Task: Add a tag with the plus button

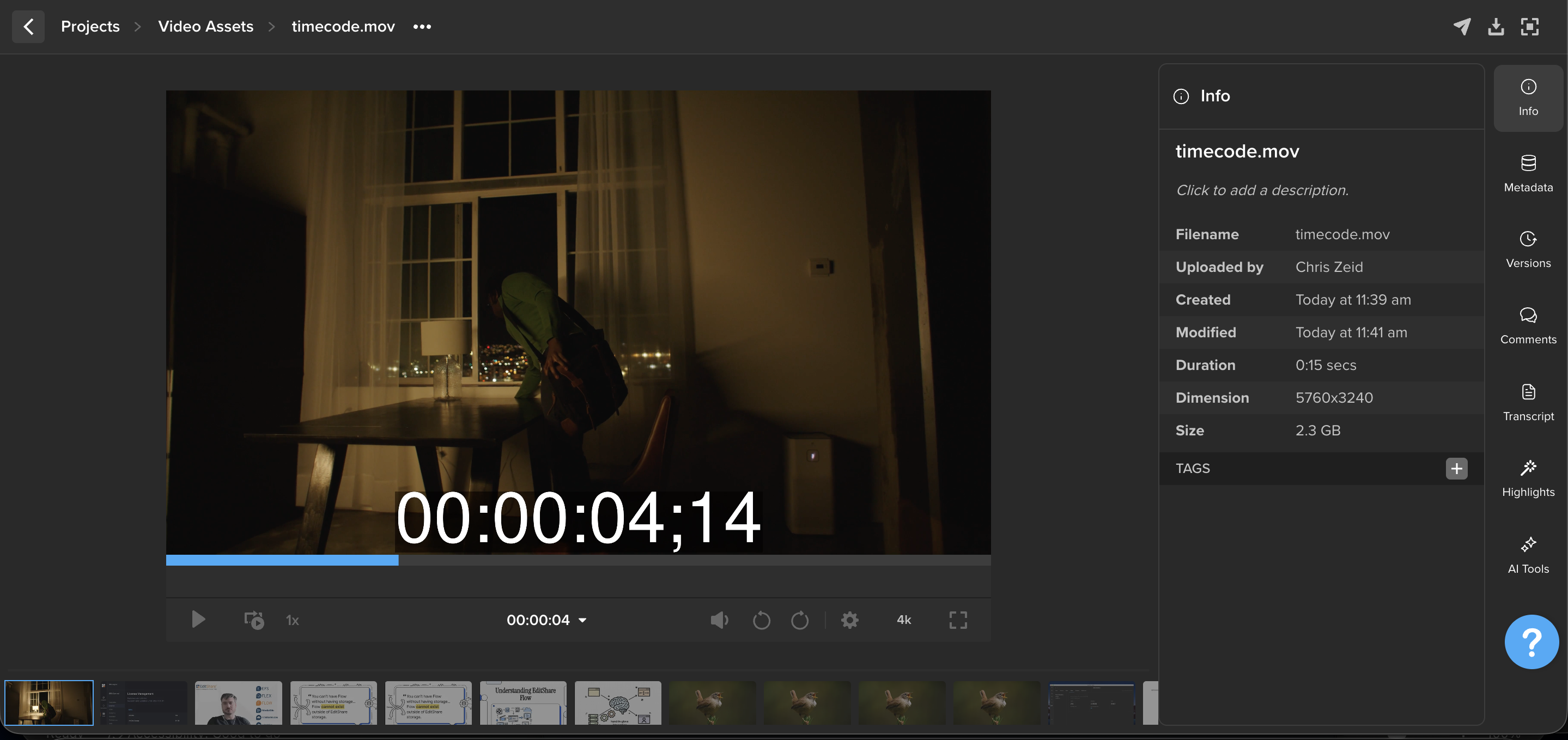Action: tap(1456, 469)
